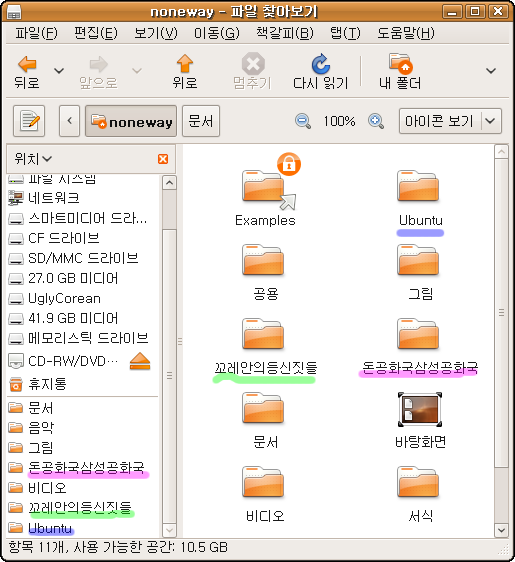Select the 공용 folder icon

tap(263, 261)
